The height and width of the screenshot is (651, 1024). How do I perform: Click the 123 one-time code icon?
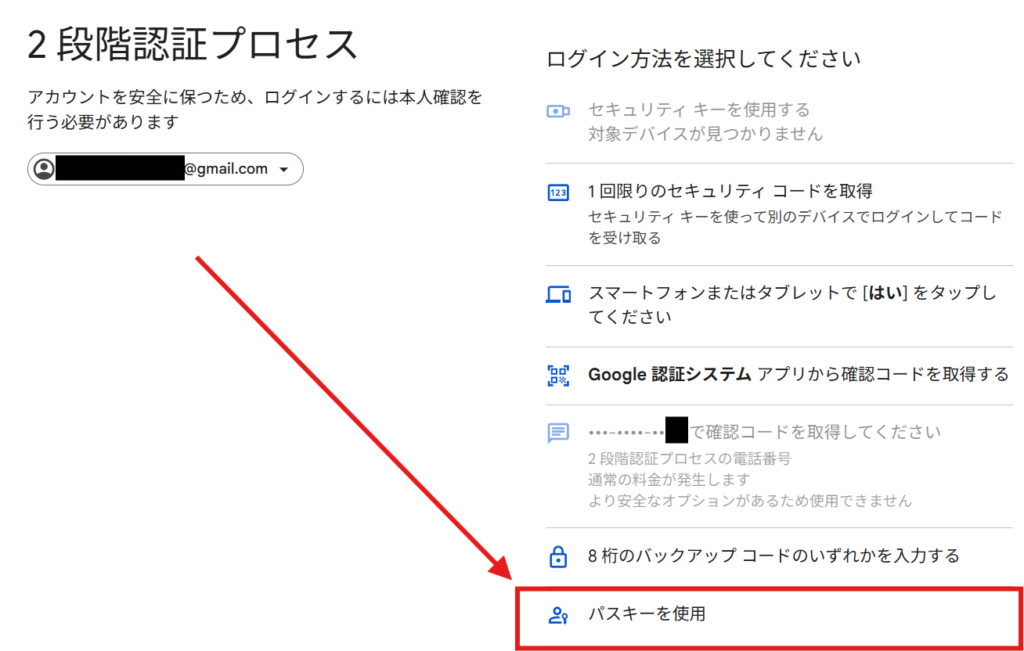(x=558, y=193)
